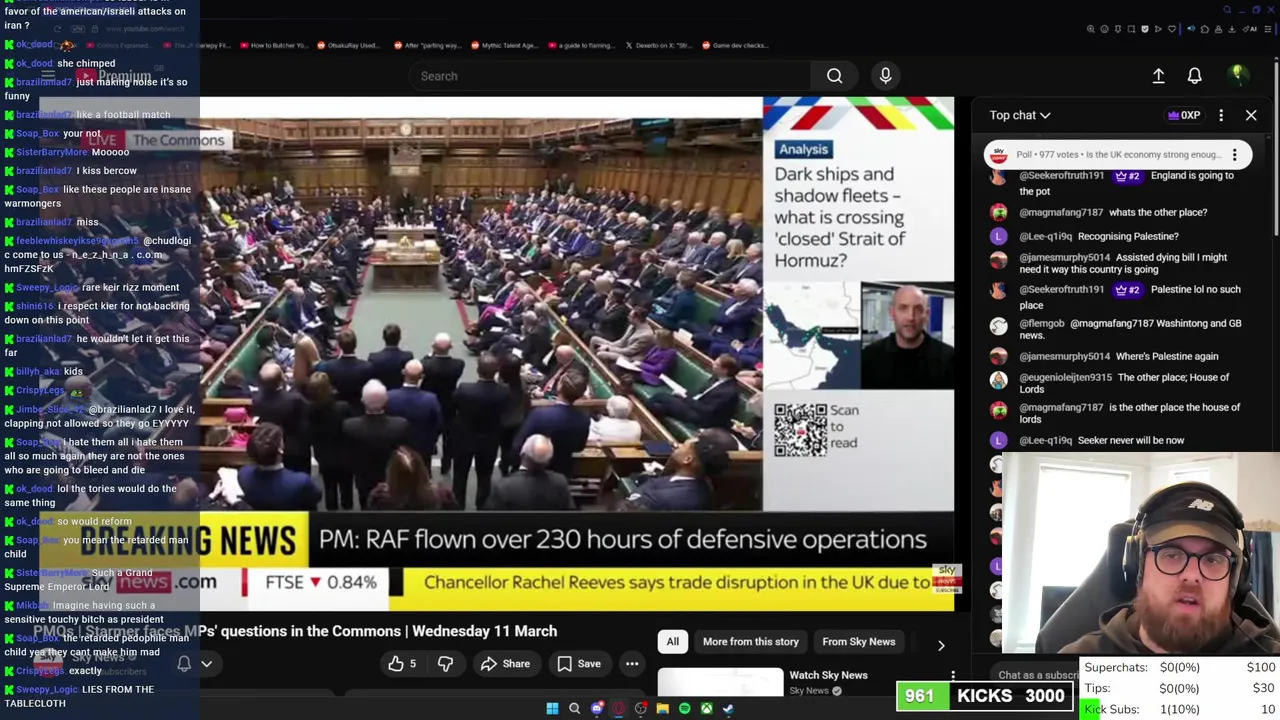Select the More from this story chip
Image resolution: width=1280 pixels, height=720 pixels.
pos(751,642)
